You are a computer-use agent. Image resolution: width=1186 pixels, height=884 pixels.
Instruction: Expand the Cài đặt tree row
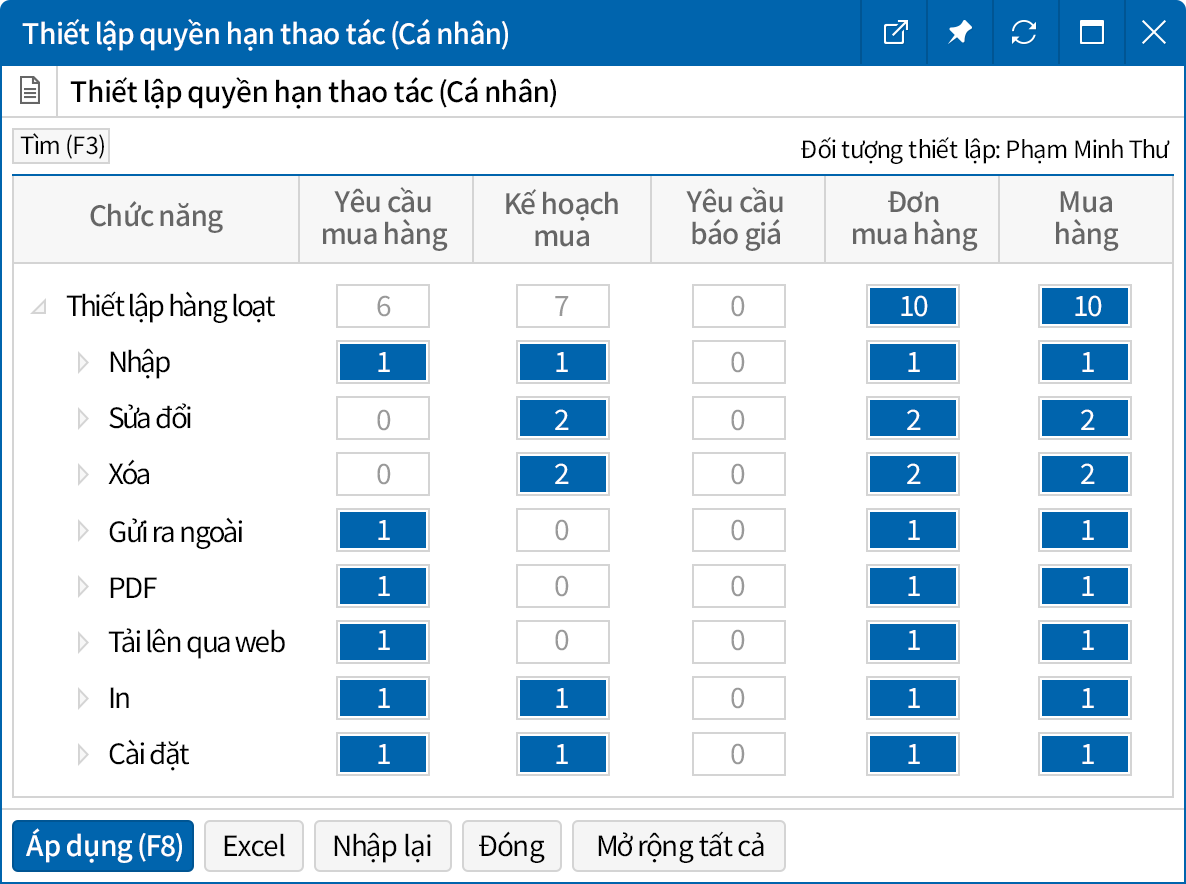tap(84, 755)
